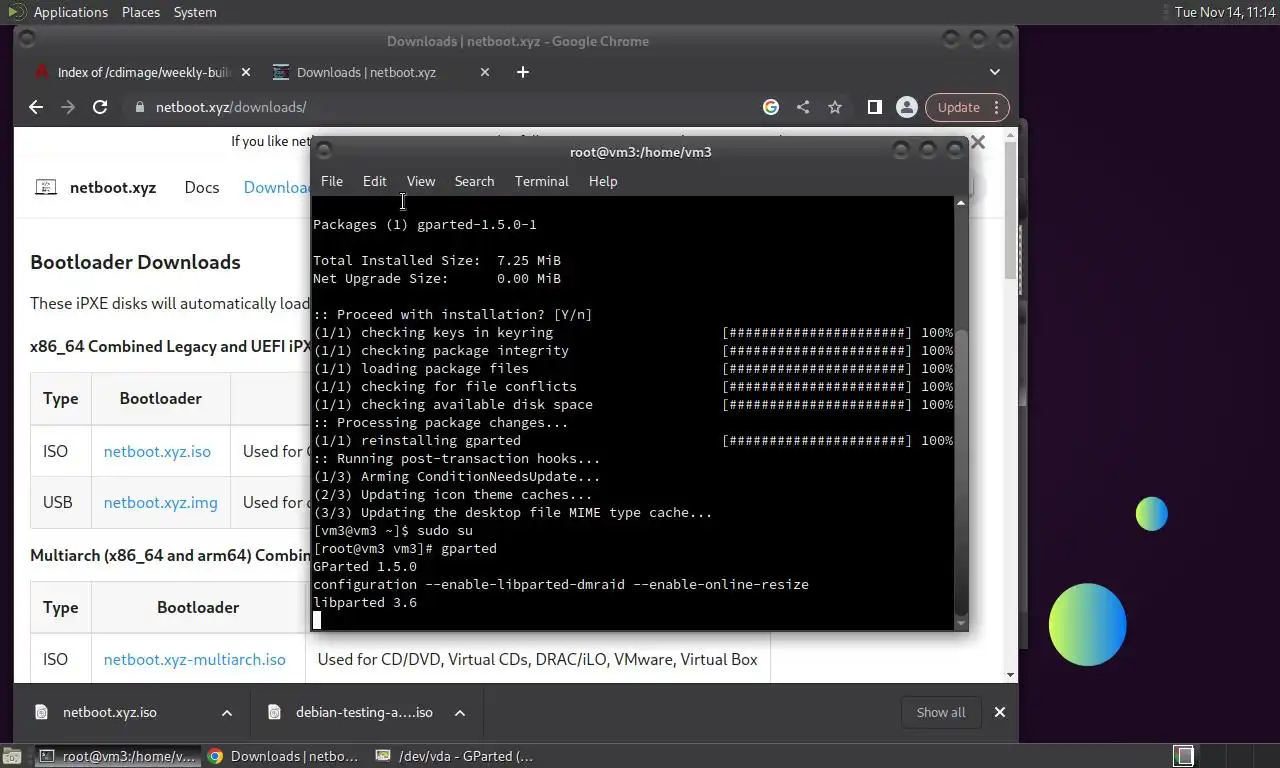The width and height of the screenshot is (1280, 768).
Task: Click the terminal scrollbar up arrow
Action: point(961,203)
